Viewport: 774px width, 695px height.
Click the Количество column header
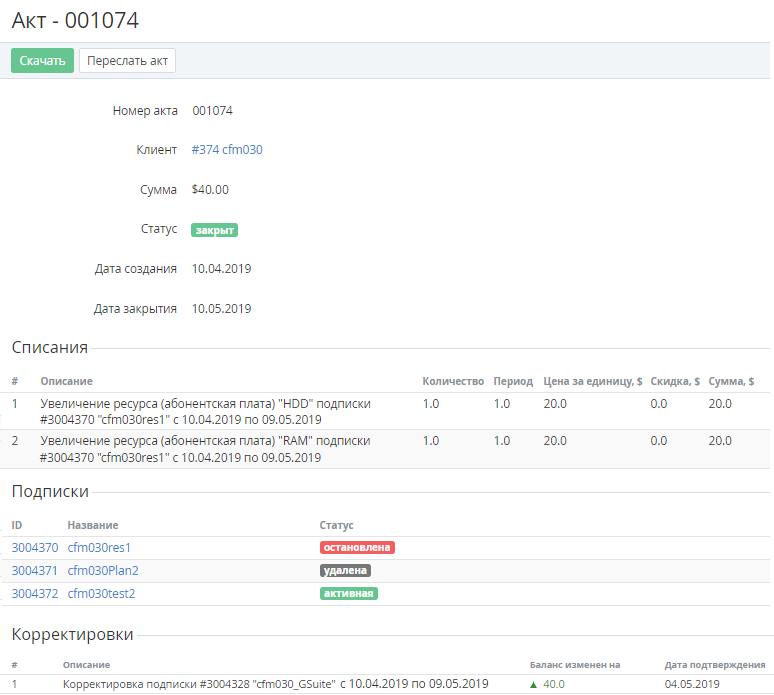point(453,382)
